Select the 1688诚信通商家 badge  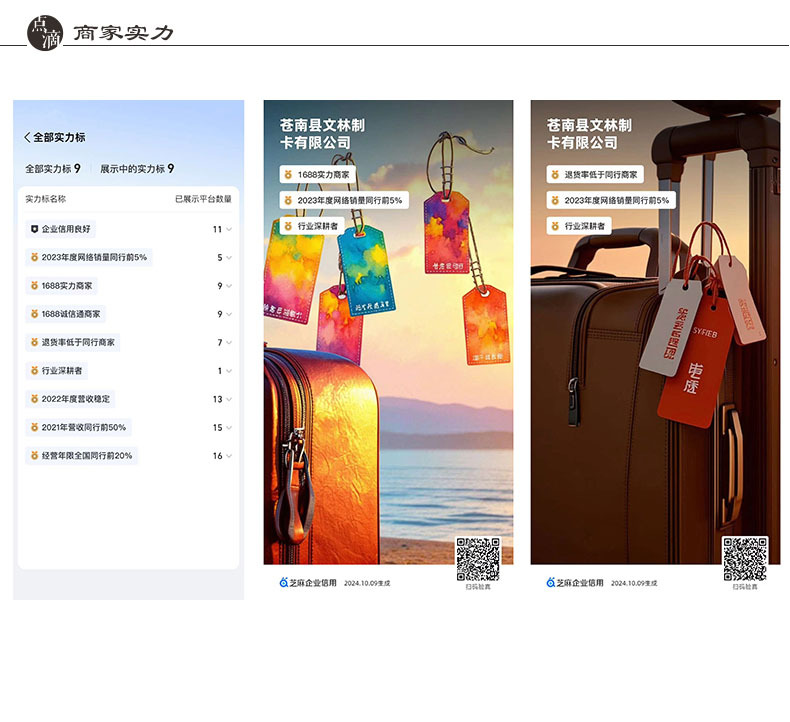click(65, 314)
